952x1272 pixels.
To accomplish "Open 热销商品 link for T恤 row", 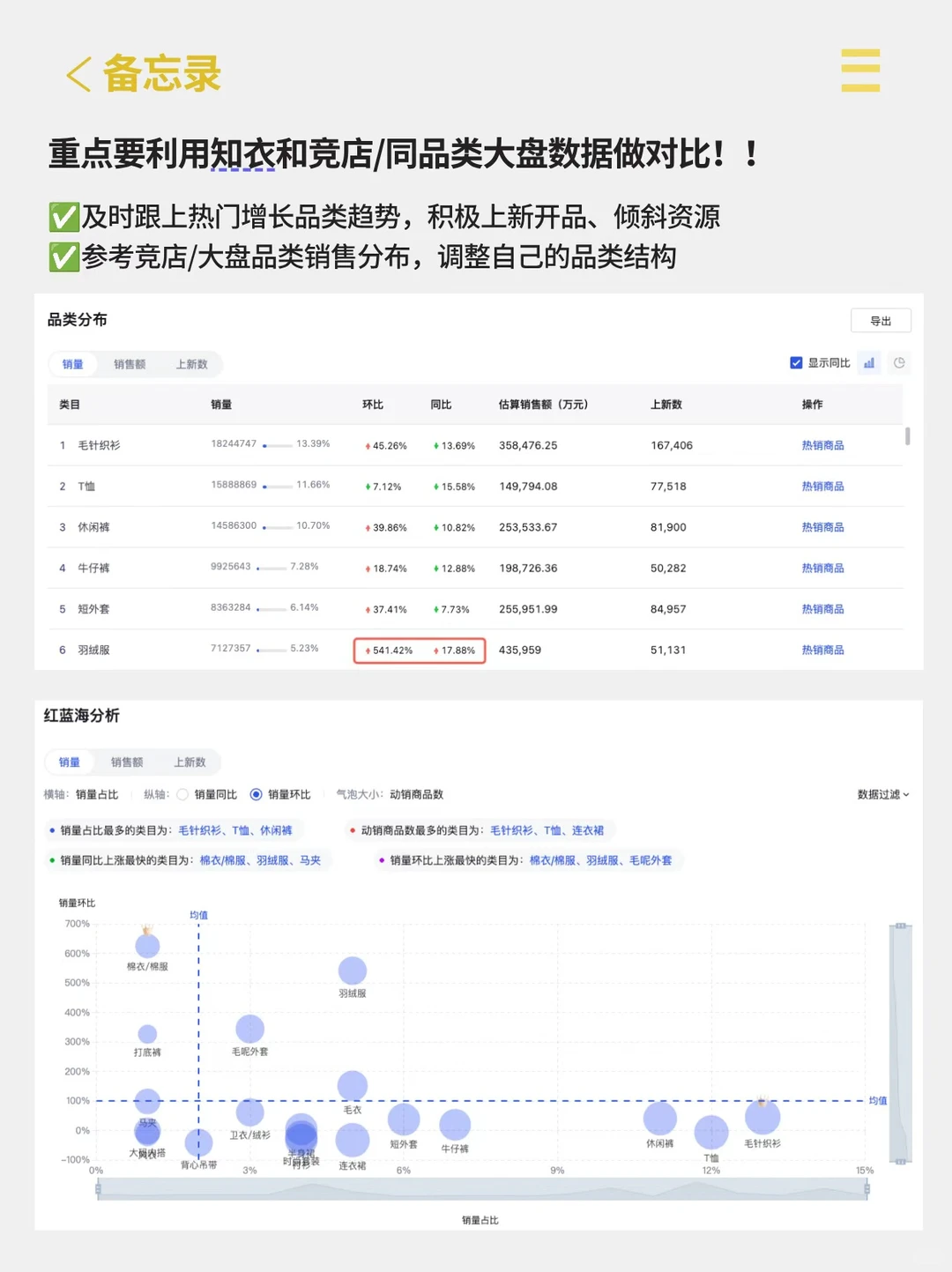I will point(822,487).
